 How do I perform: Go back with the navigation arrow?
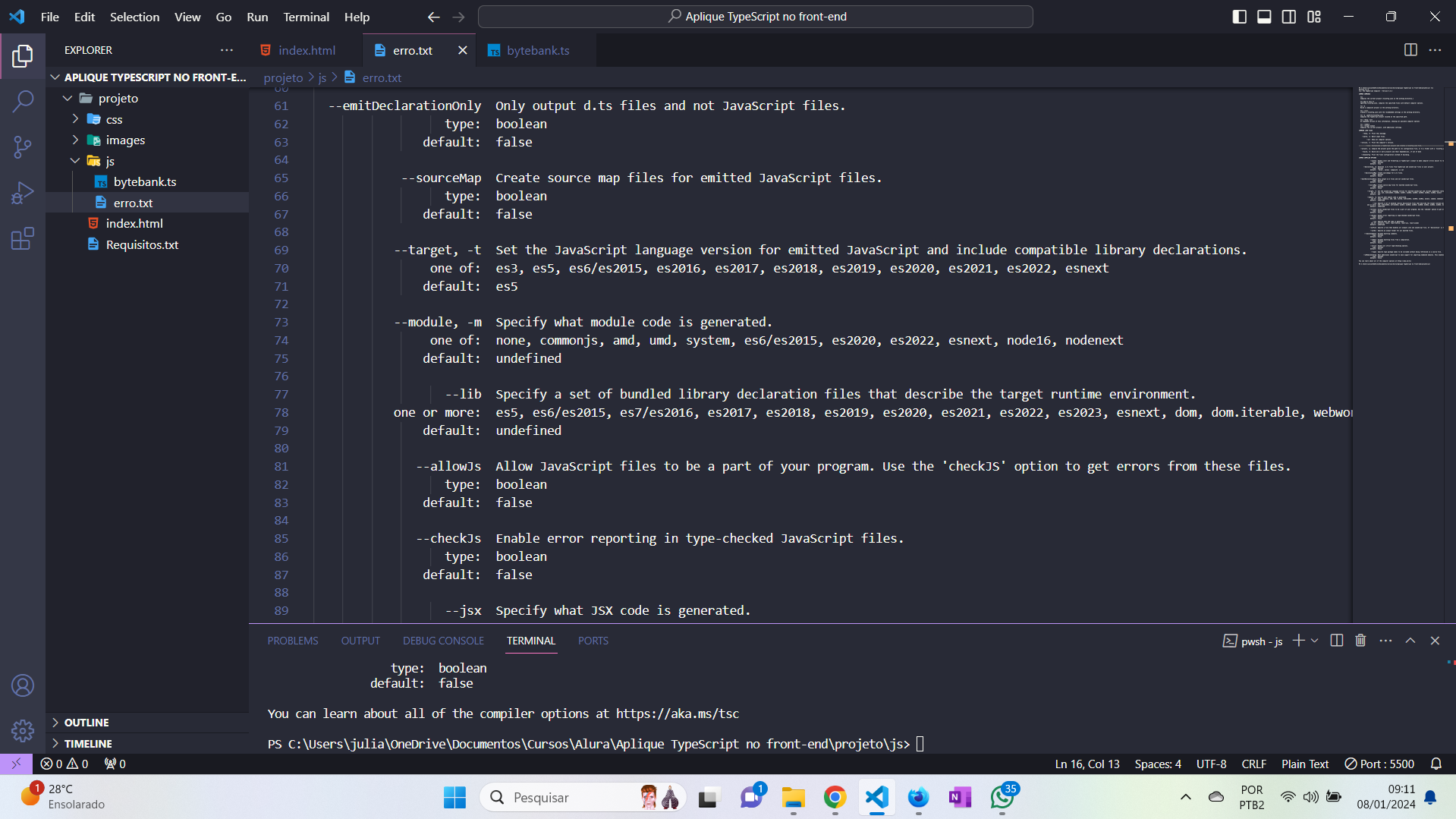click(433, 17)
